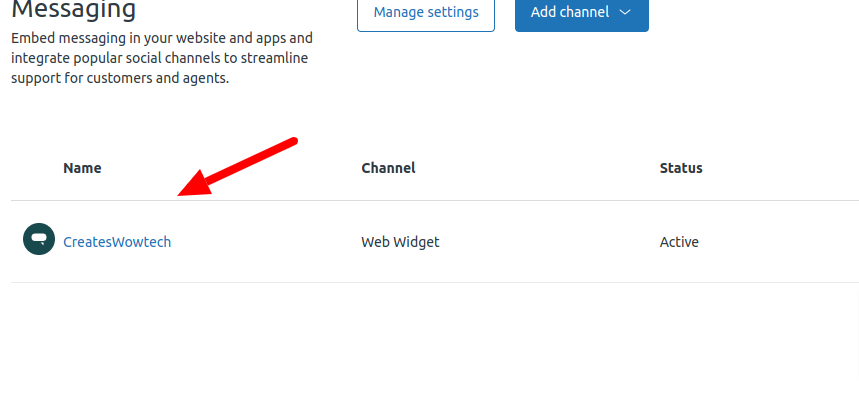859x397 pixels.
Task: Click the Channel column header
Action: (x=388, y=168)
